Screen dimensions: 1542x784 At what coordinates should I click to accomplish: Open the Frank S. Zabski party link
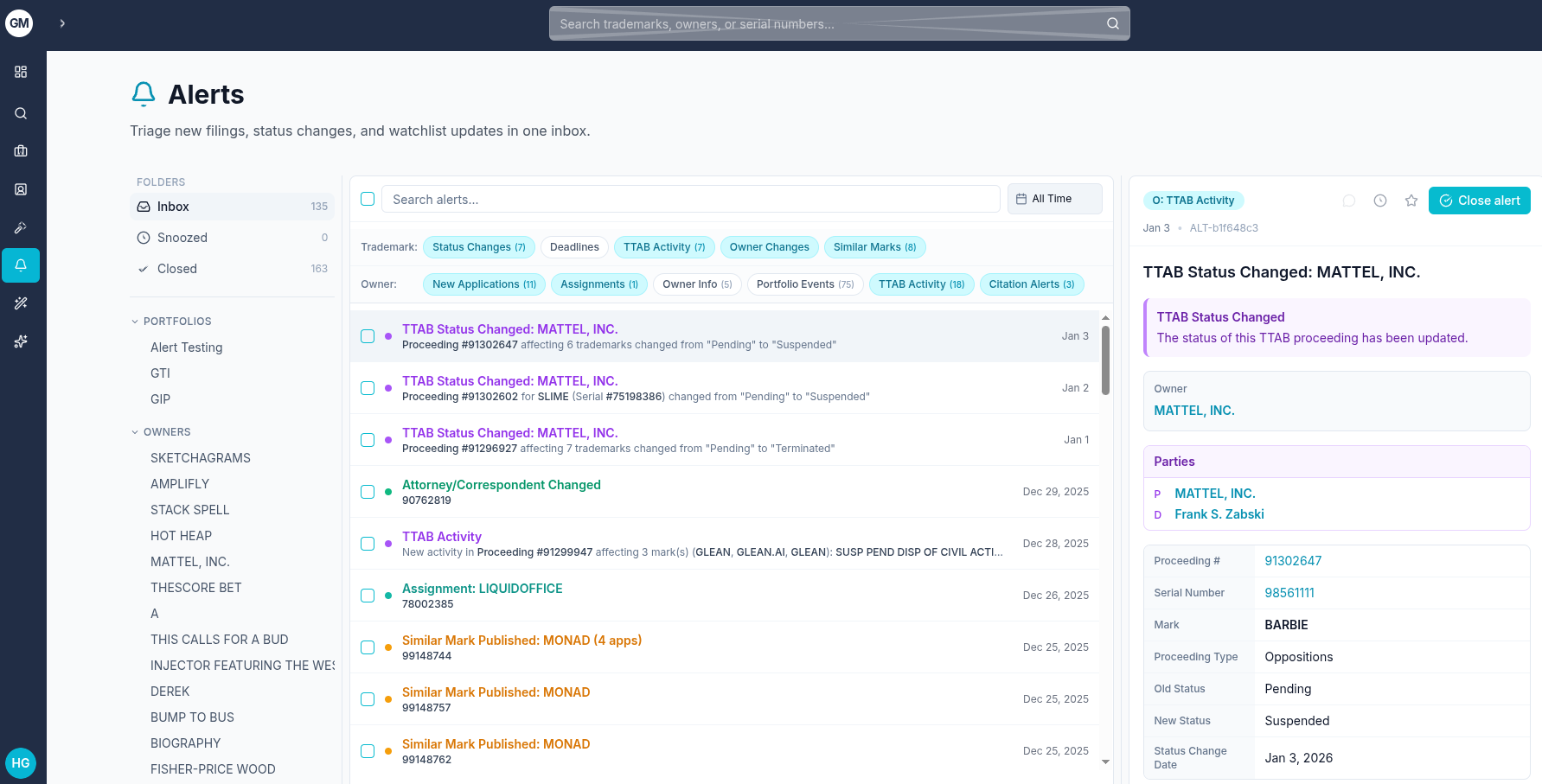coord(1219,514)
